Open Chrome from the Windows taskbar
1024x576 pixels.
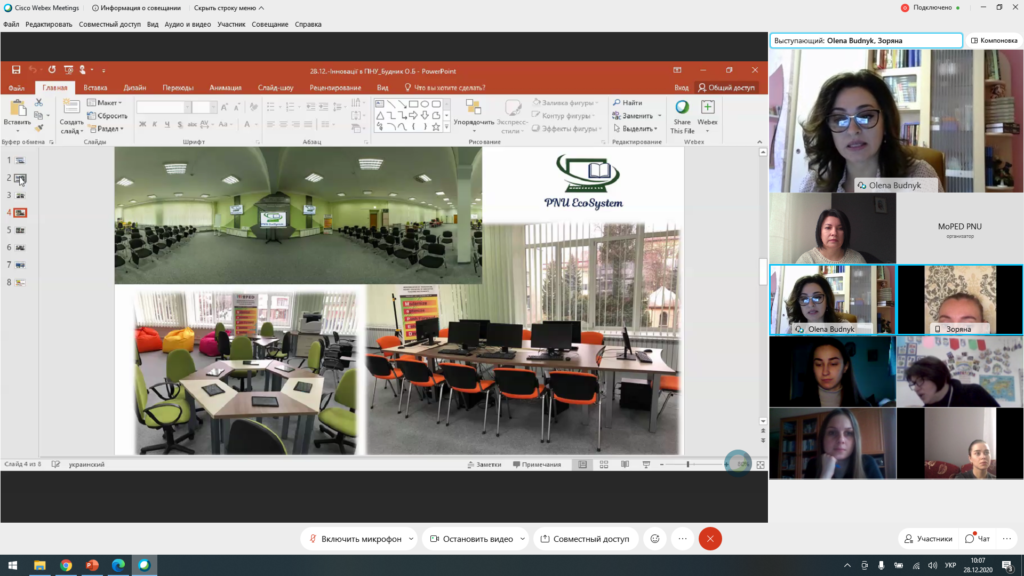(x=66, y=566)
